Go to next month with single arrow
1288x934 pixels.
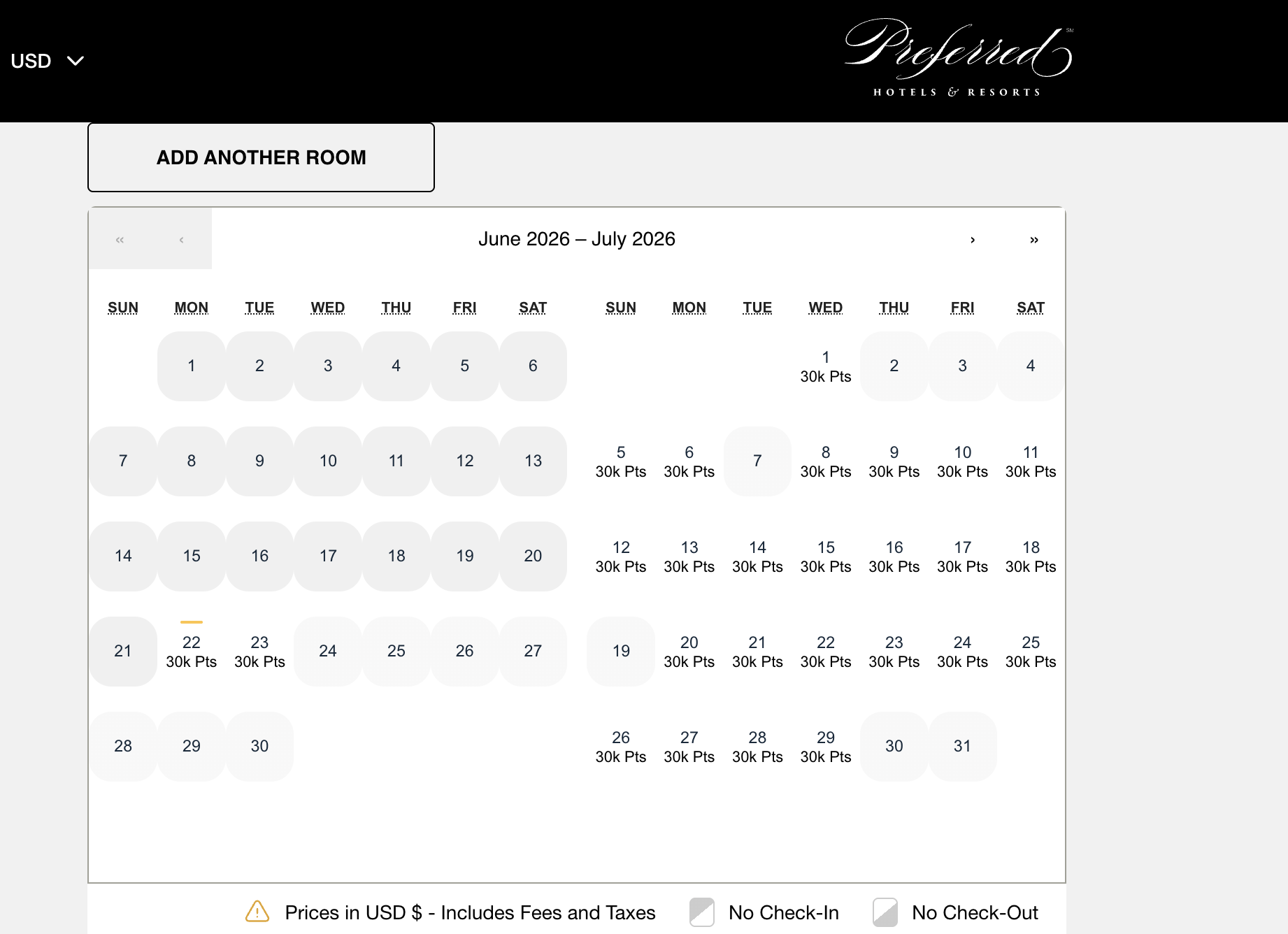coord(973,239)
